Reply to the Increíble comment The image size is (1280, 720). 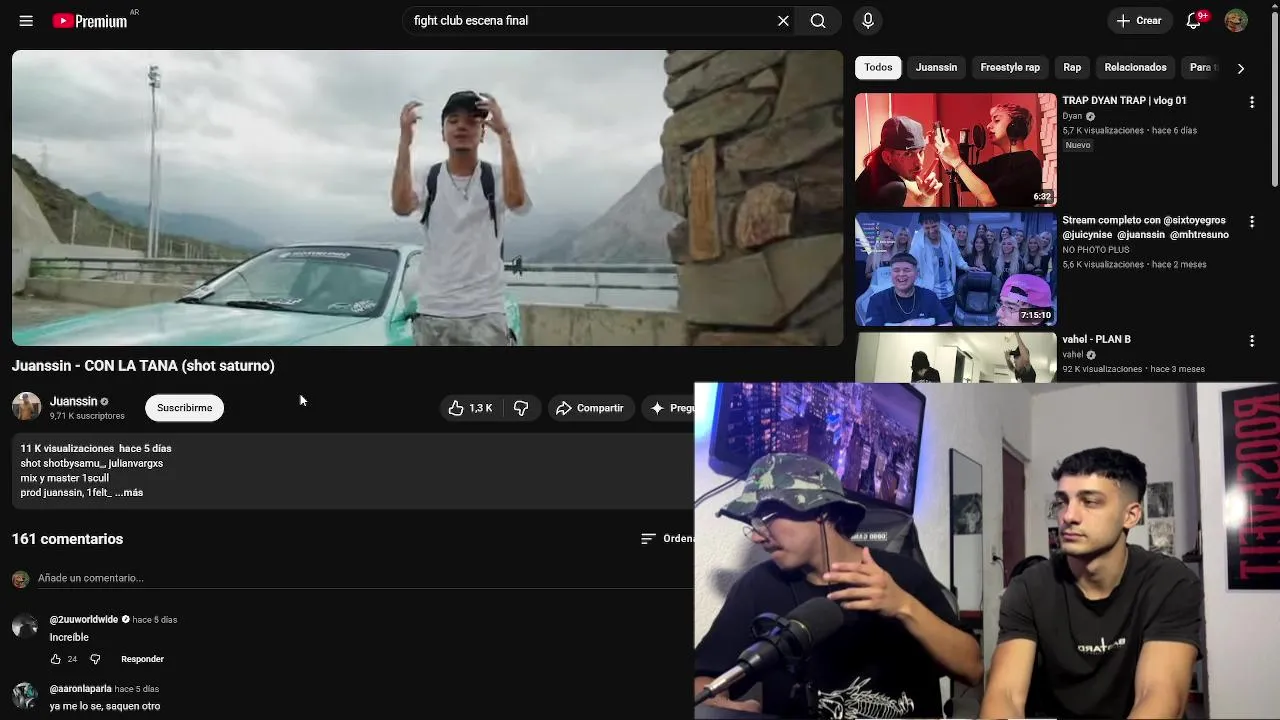(142, 659)
